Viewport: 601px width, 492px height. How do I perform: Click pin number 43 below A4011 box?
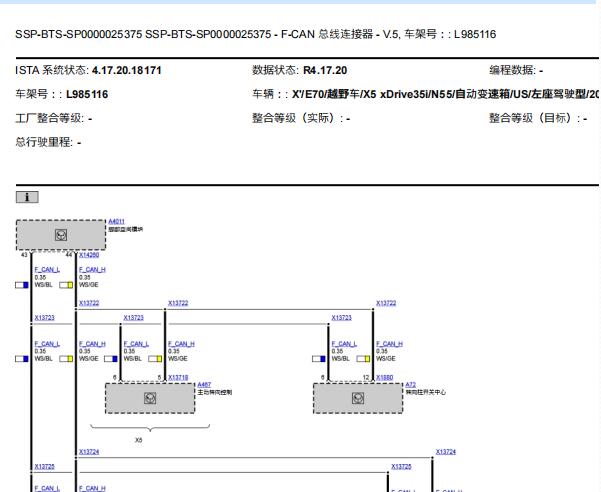point(24,255)
